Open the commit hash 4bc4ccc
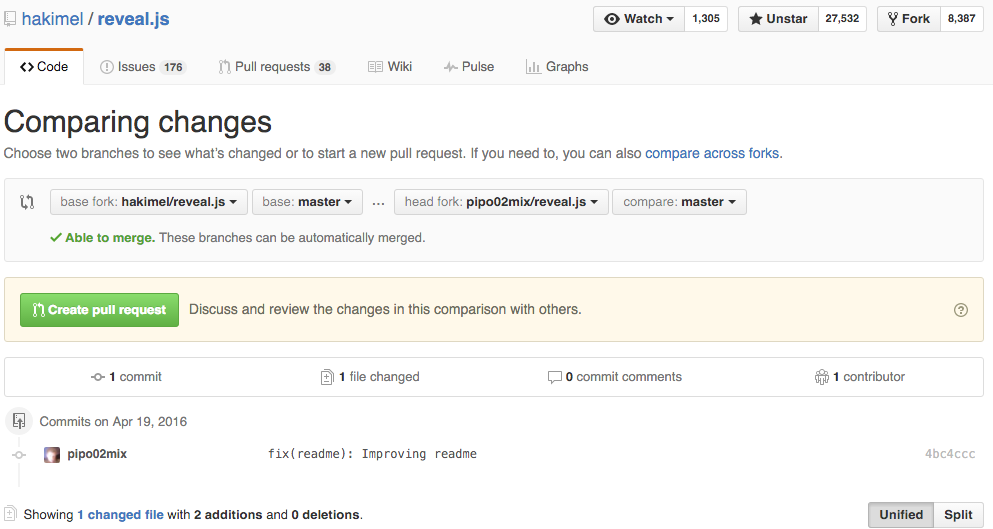 pos(950,454)
